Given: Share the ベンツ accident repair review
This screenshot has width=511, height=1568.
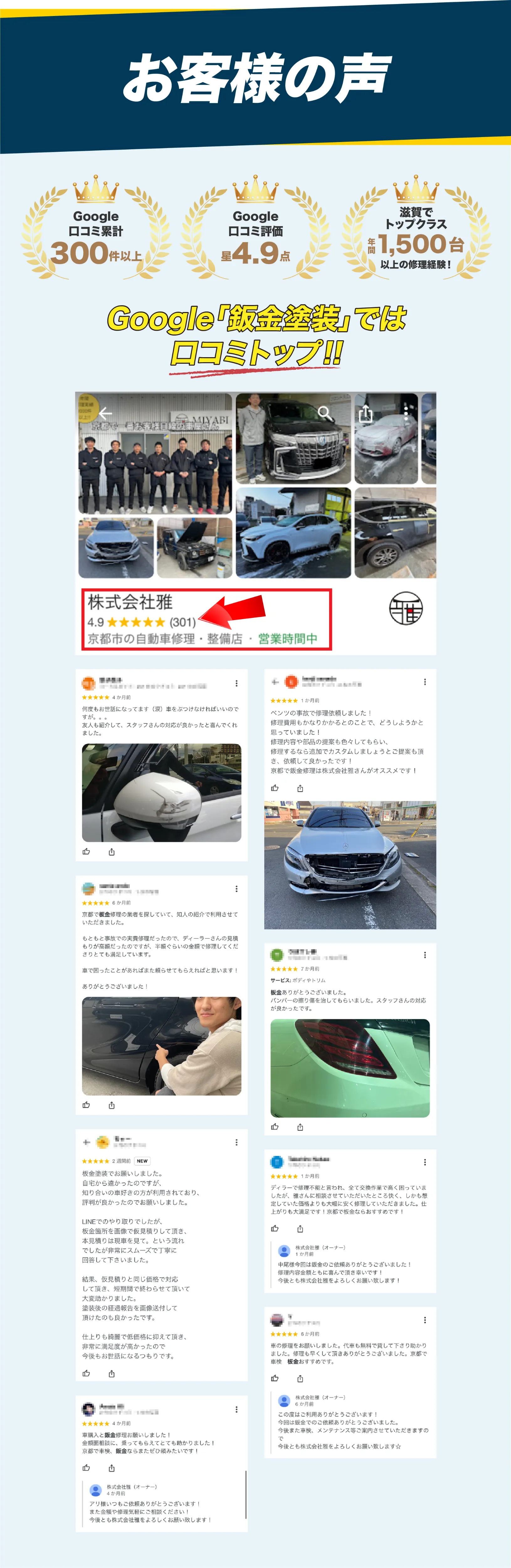Looking at the screenshot, I should point(300,788).
